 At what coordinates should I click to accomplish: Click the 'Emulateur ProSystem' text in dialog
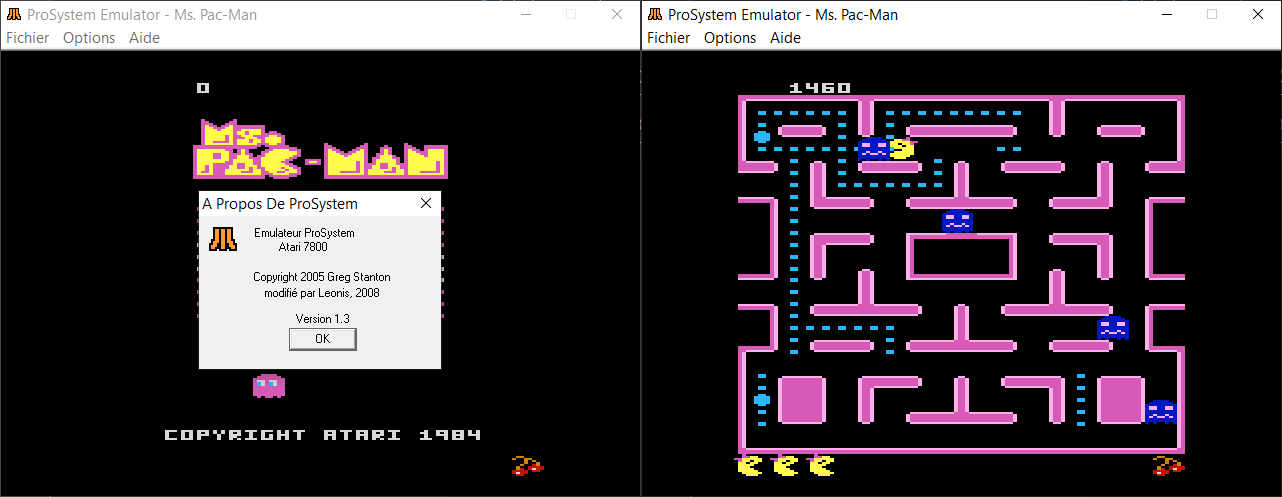click(x=304, y=233)
